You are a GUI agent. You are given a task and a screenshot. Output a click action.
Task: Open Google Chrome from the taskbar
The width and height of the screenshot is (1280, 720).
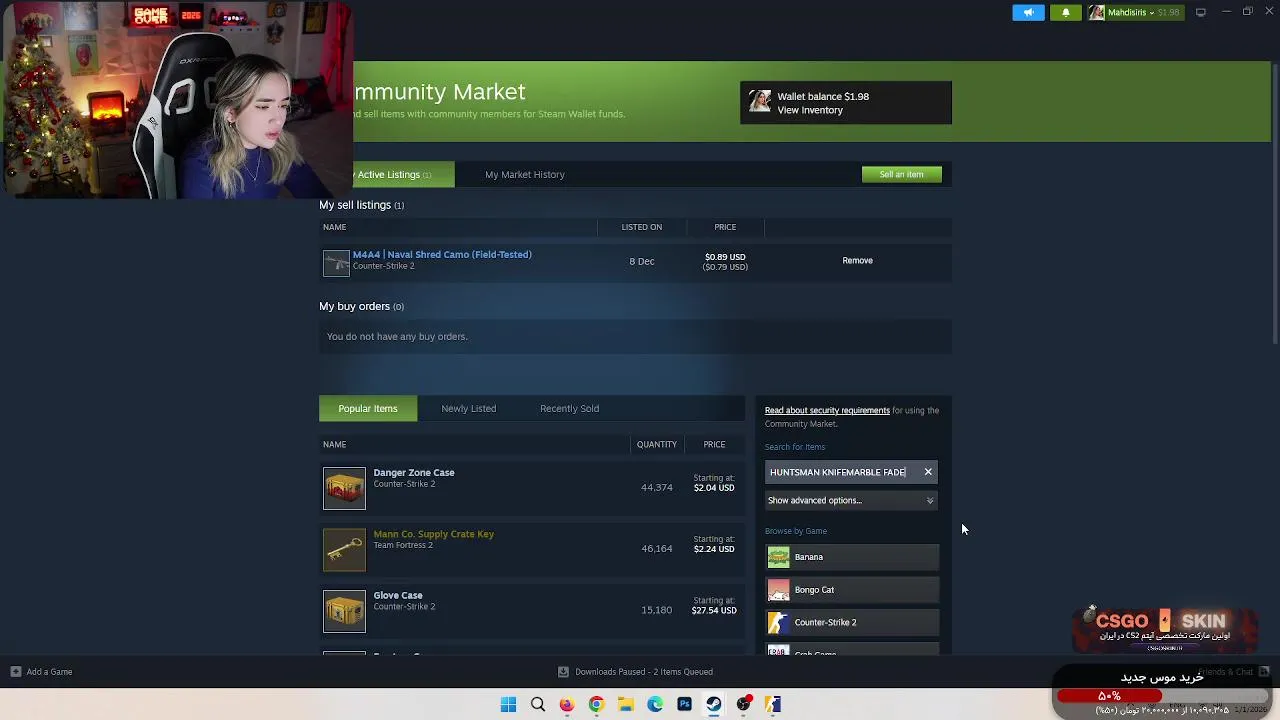tap(596, 704)
